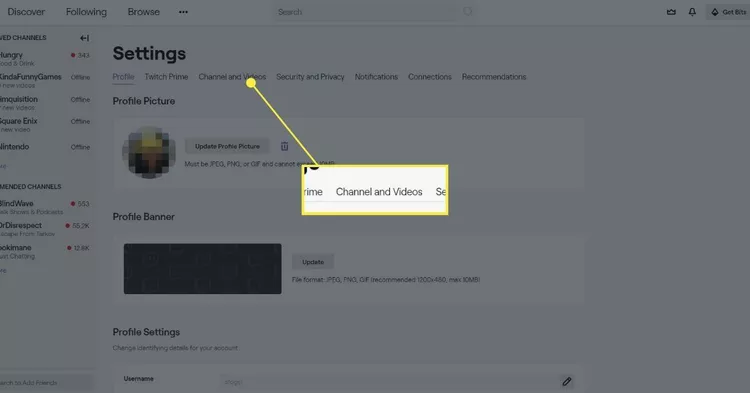Click the Profile Picture heading
Viewport: 750px width, 393px height.
[x=143, y=101]
